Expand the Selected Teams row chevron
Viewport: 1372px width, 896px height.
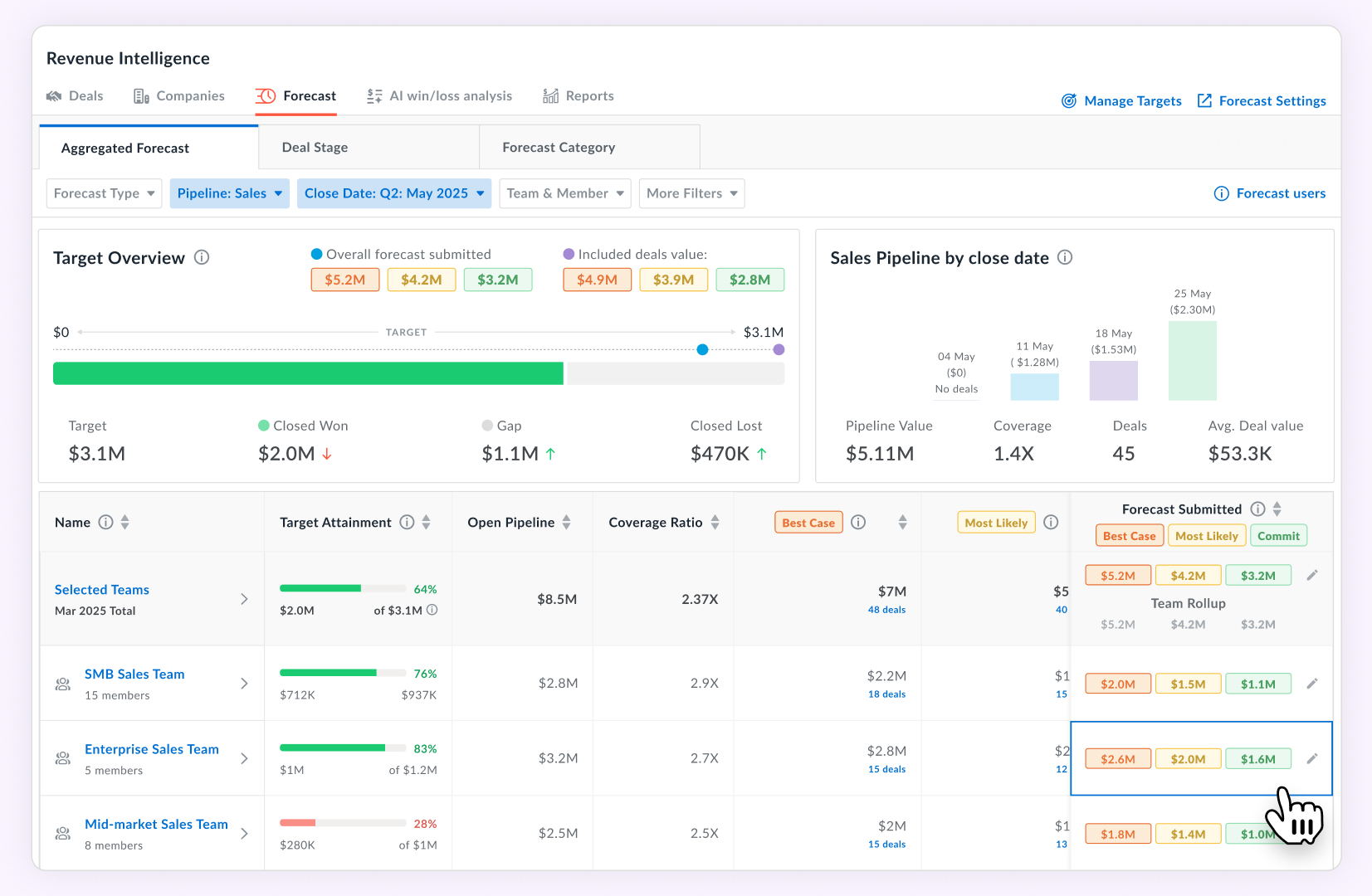[244, 599]
